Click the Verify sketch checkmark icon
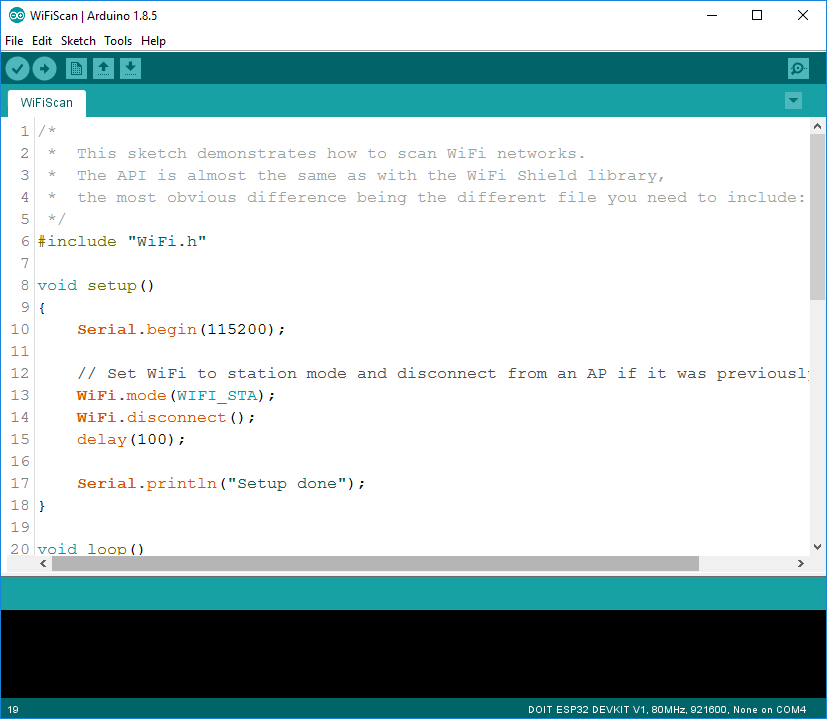 pos(17,68)
